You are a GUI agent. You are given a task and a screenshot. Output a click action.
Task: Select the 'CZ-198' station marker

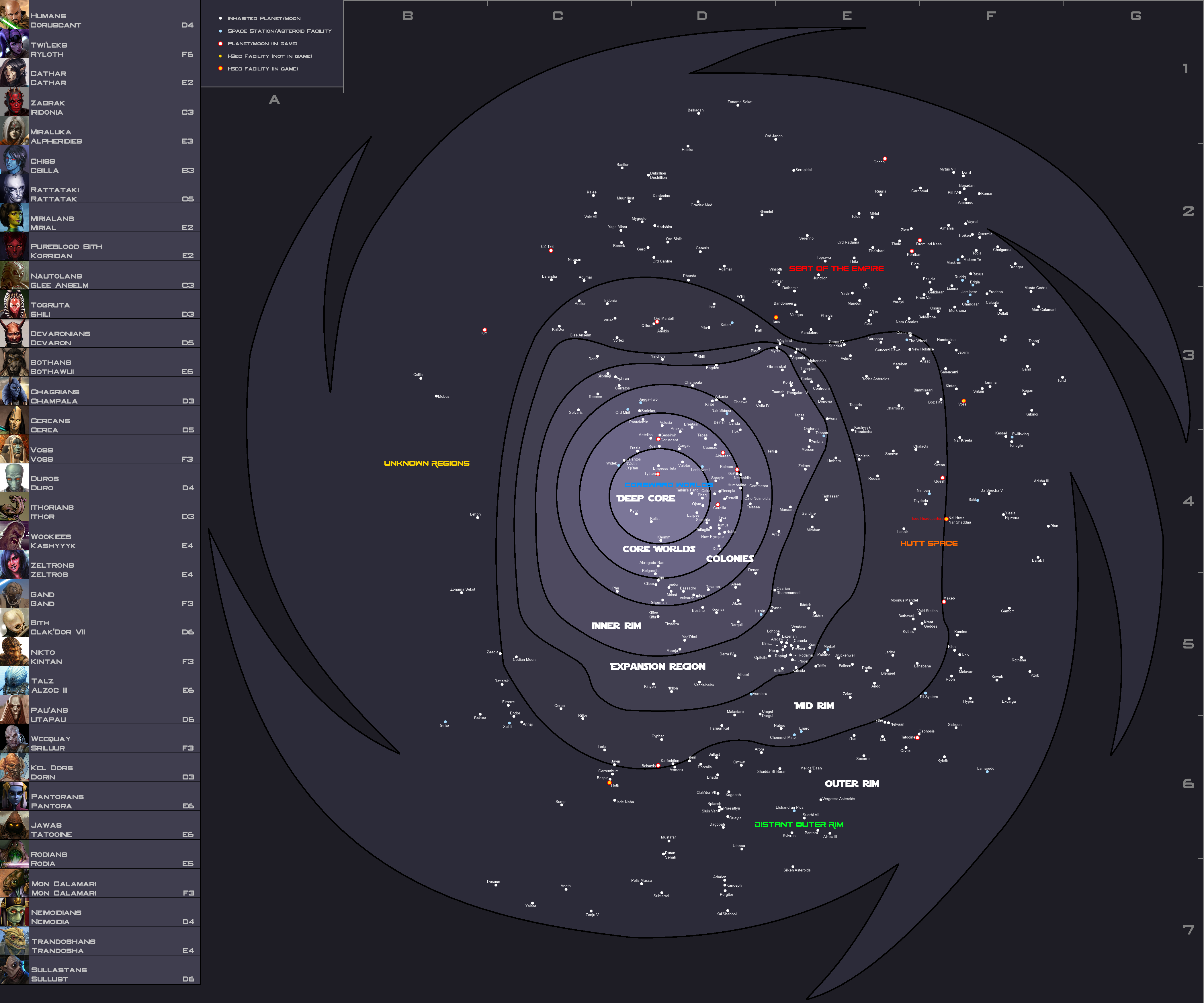click(551, 250)
